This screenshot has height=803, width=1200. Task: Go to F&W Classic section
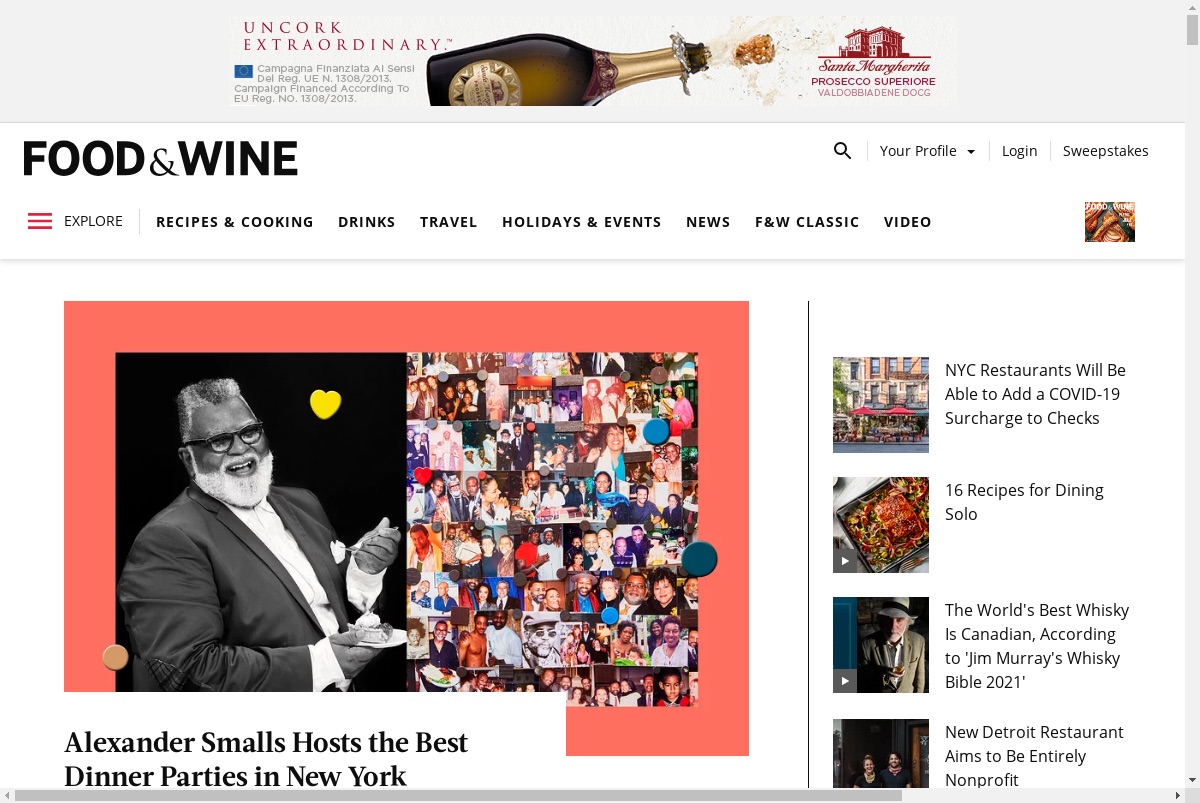click(x=807, y=222)
